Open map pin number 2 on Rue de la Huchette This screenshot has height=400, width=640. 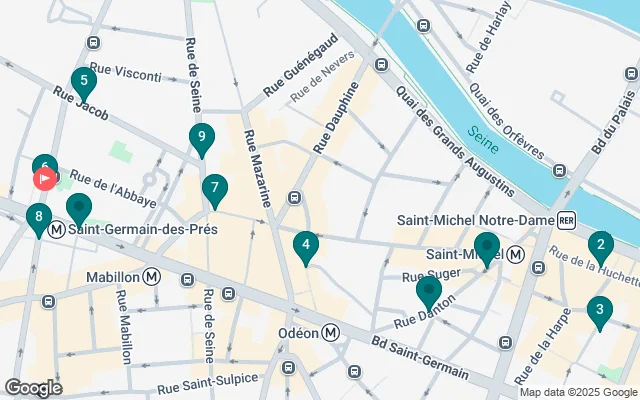[x=600, y=246]
